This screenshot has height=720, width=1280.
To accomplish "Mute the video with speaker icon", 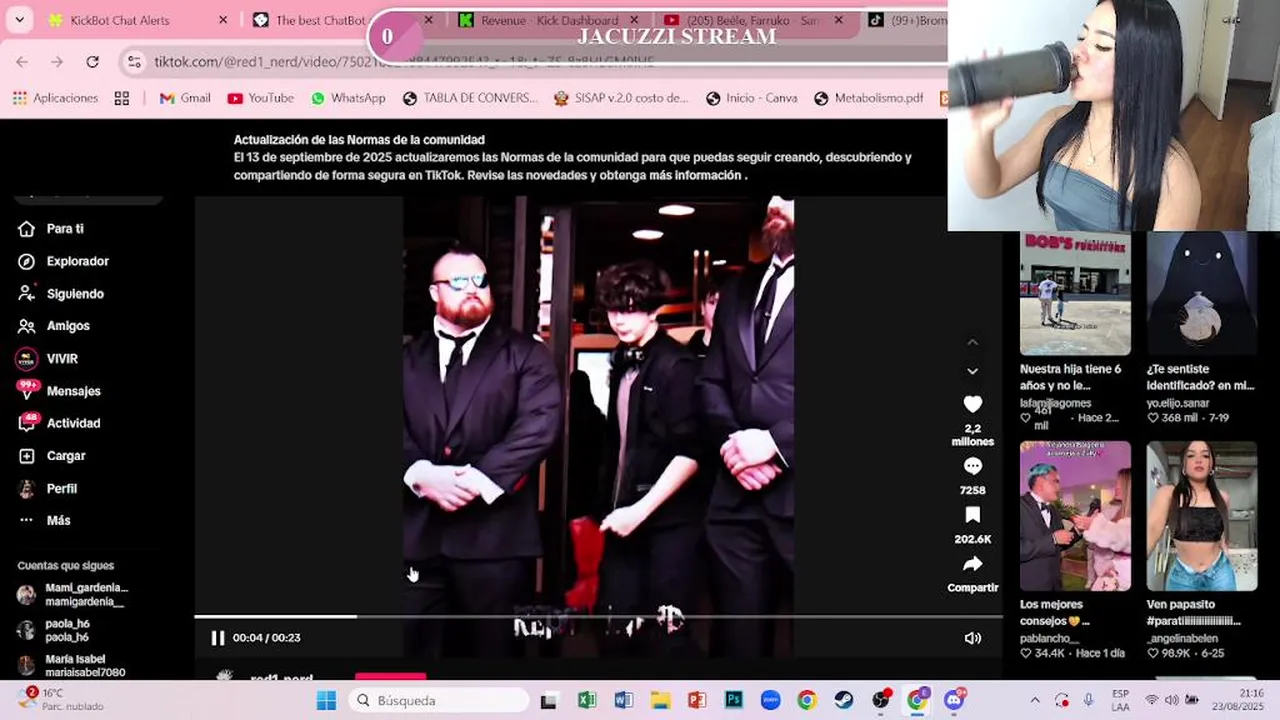I will tap(972, 638).
